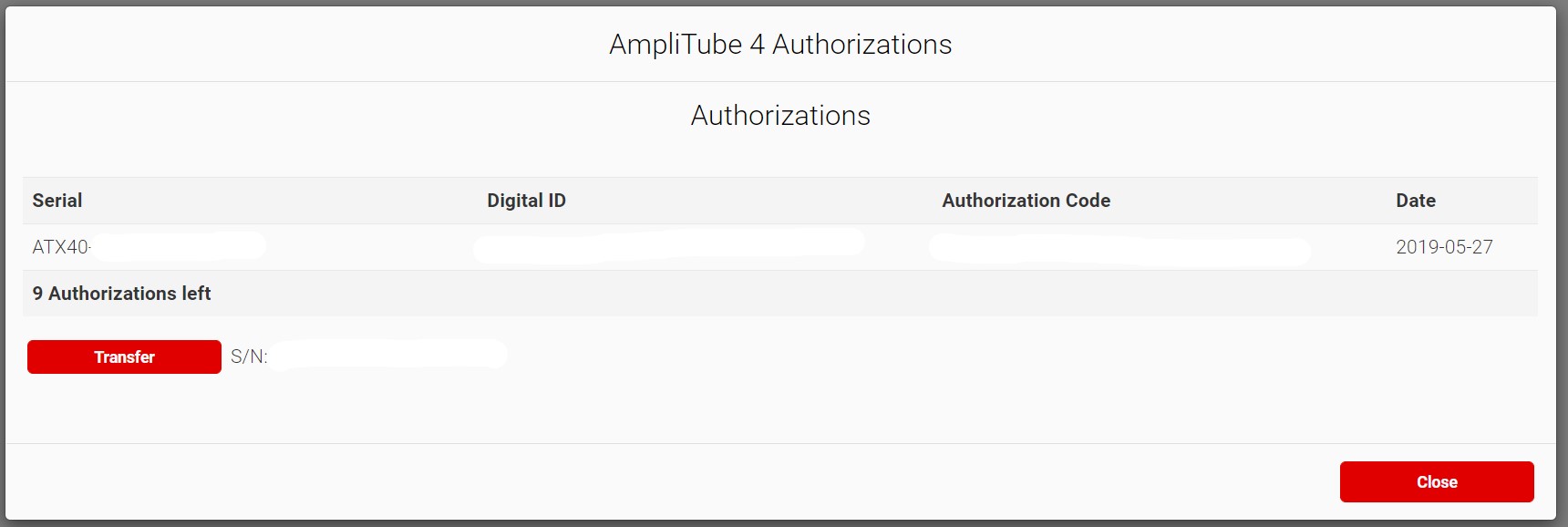Click the '9 Authorizations left' text
Viewport: 1568px width, 527px height.
tap(121, 294)
